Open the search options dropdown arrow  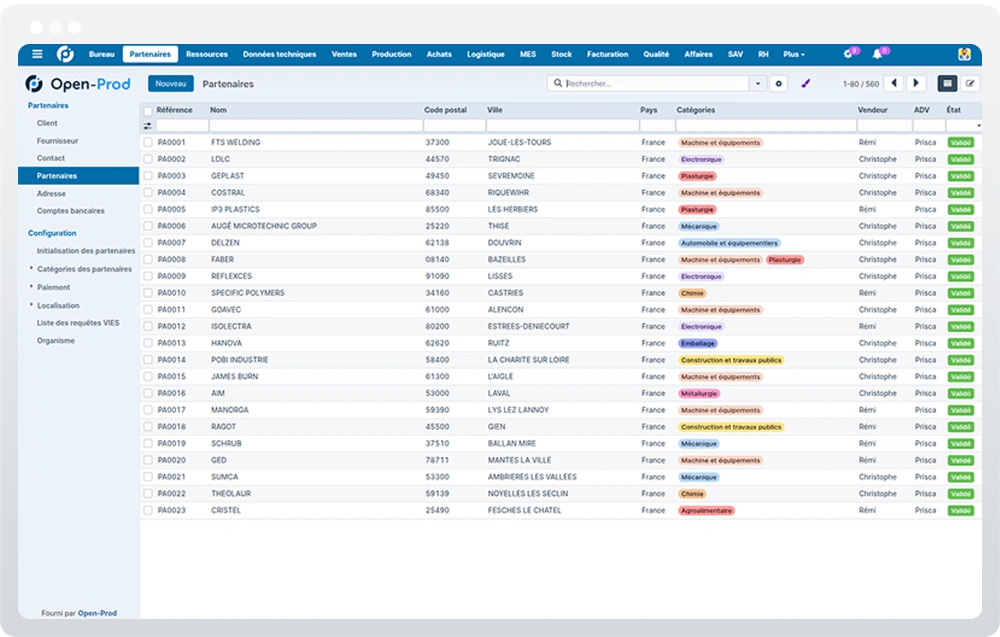[x=758, y=84]
